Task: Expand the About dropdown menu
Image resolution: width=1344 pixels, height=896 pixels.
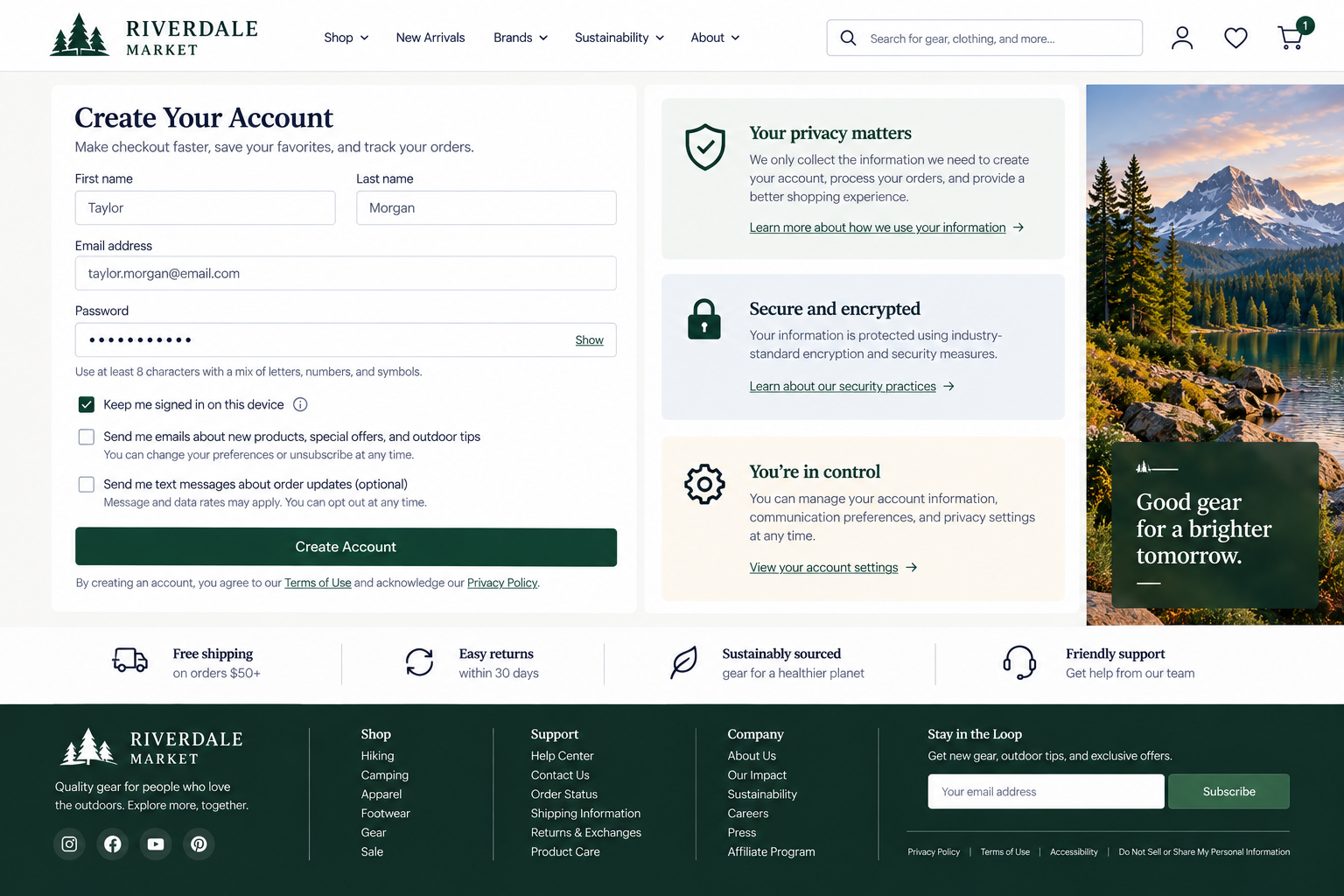Action: 715,38
